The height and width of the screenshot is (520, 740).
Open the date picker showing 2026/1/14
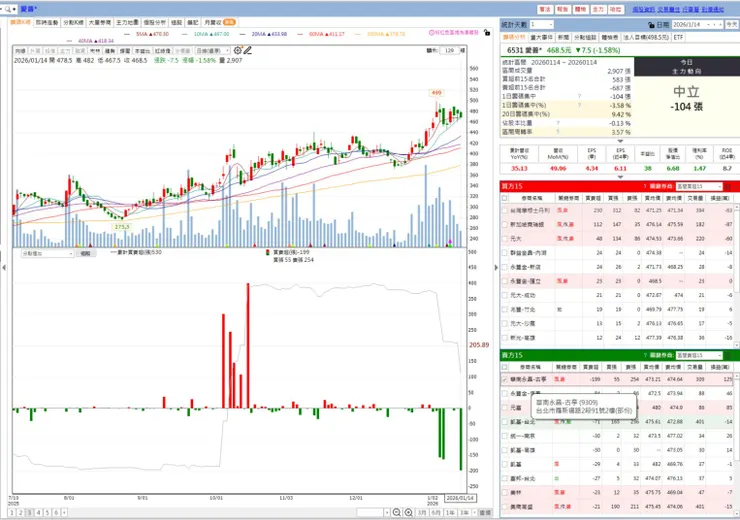(697, 25)
